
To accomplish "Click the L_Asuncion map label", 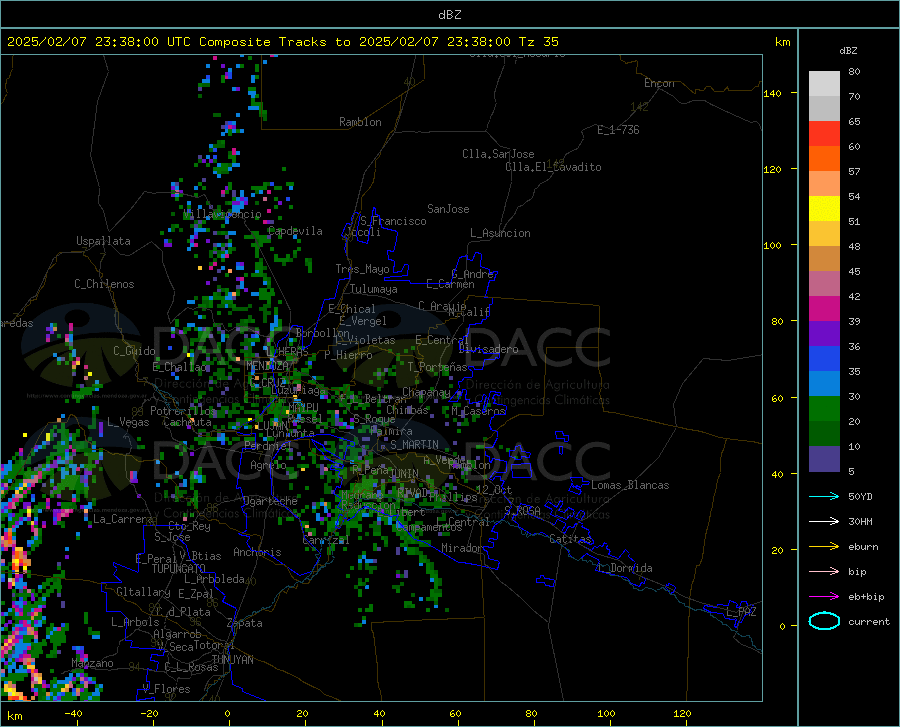I will pyautogui.click(x=500, y=233).
